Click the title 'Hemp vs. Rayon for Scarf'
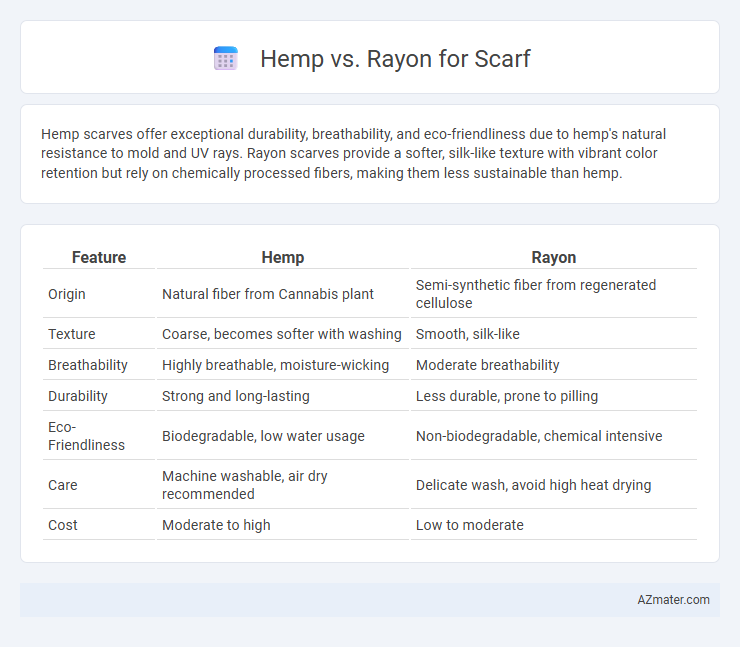The image size is (740, 647). coord(395,59)
